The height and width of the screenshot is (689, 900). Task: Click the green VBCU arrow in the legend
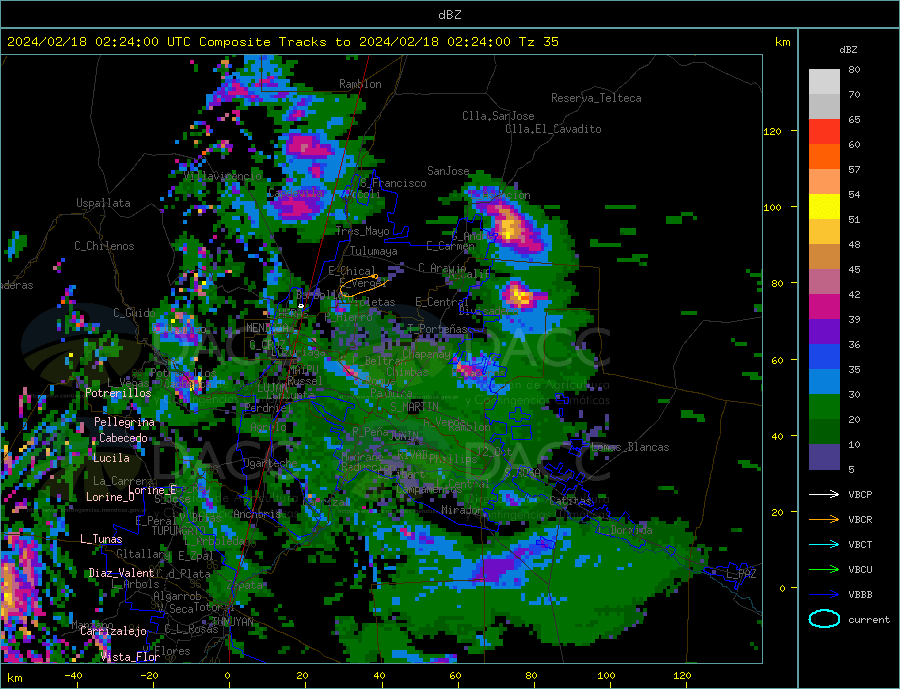coord(824,570)
